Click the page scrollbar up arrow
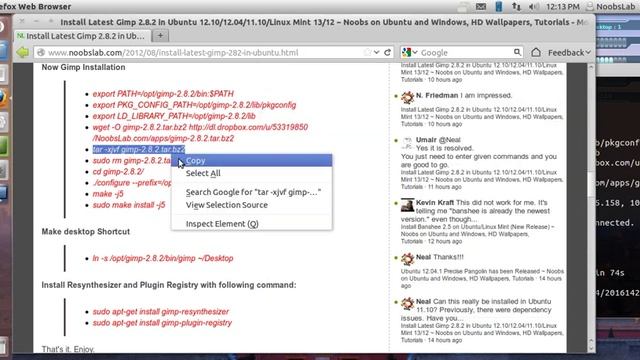The height and width of the screenshot is (360, 640). [591, 67]
